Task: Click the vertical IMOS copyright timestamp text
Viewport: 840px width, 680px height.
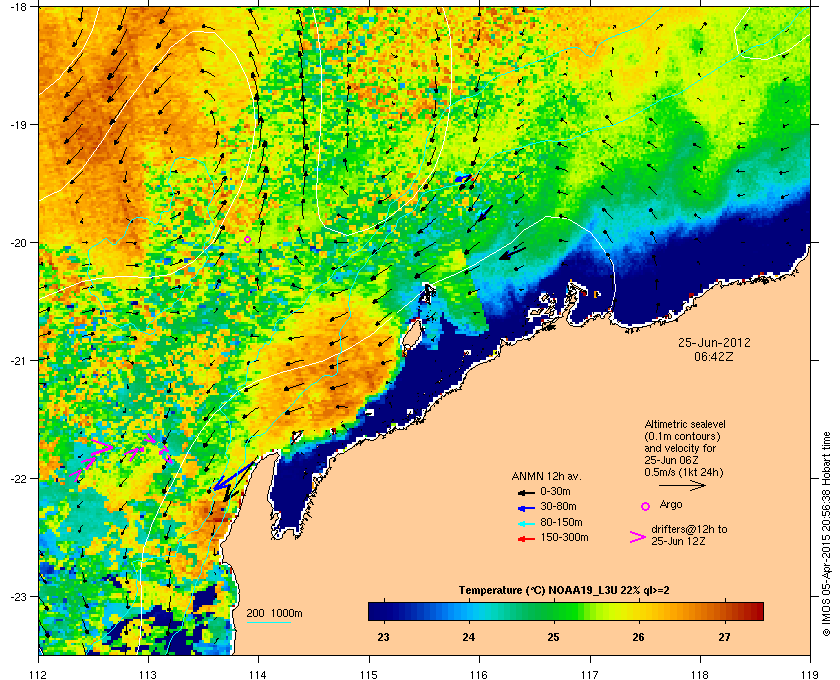Action: [826, 533]
